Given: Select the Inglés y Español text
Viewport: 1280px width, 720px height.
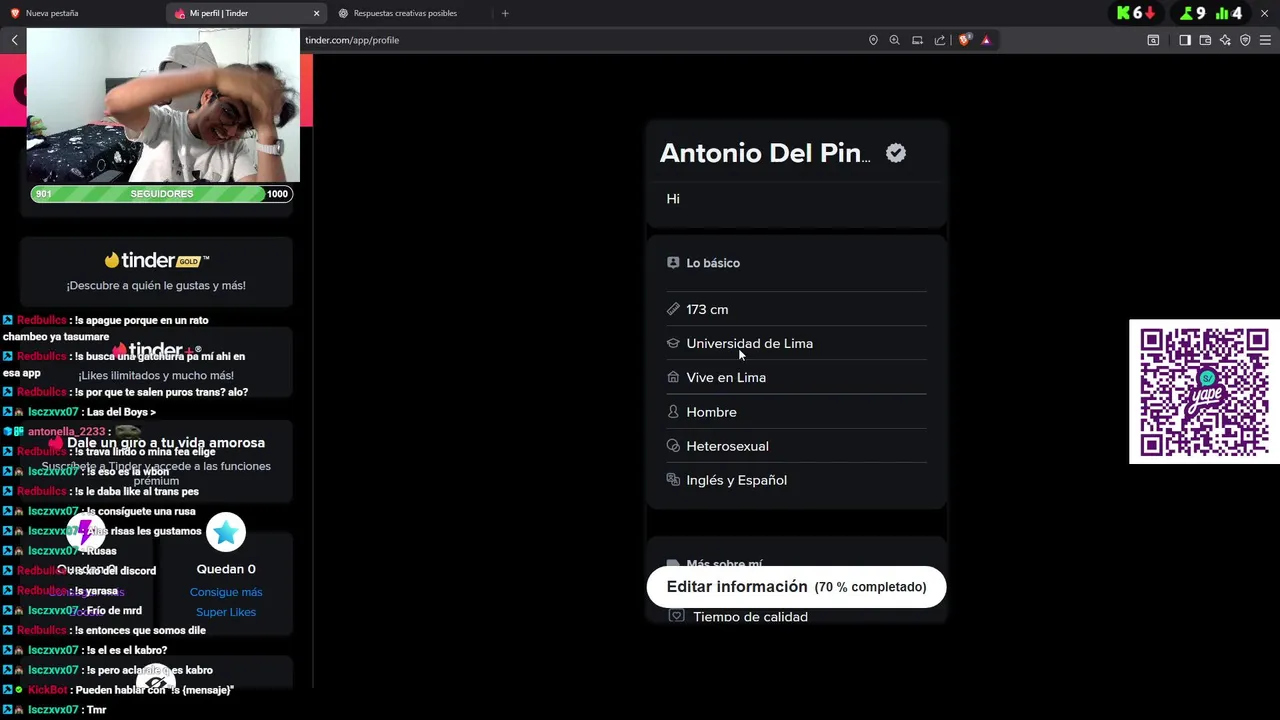Looking at the screenshot, I should pyautogui.click(x=736, y=480).
